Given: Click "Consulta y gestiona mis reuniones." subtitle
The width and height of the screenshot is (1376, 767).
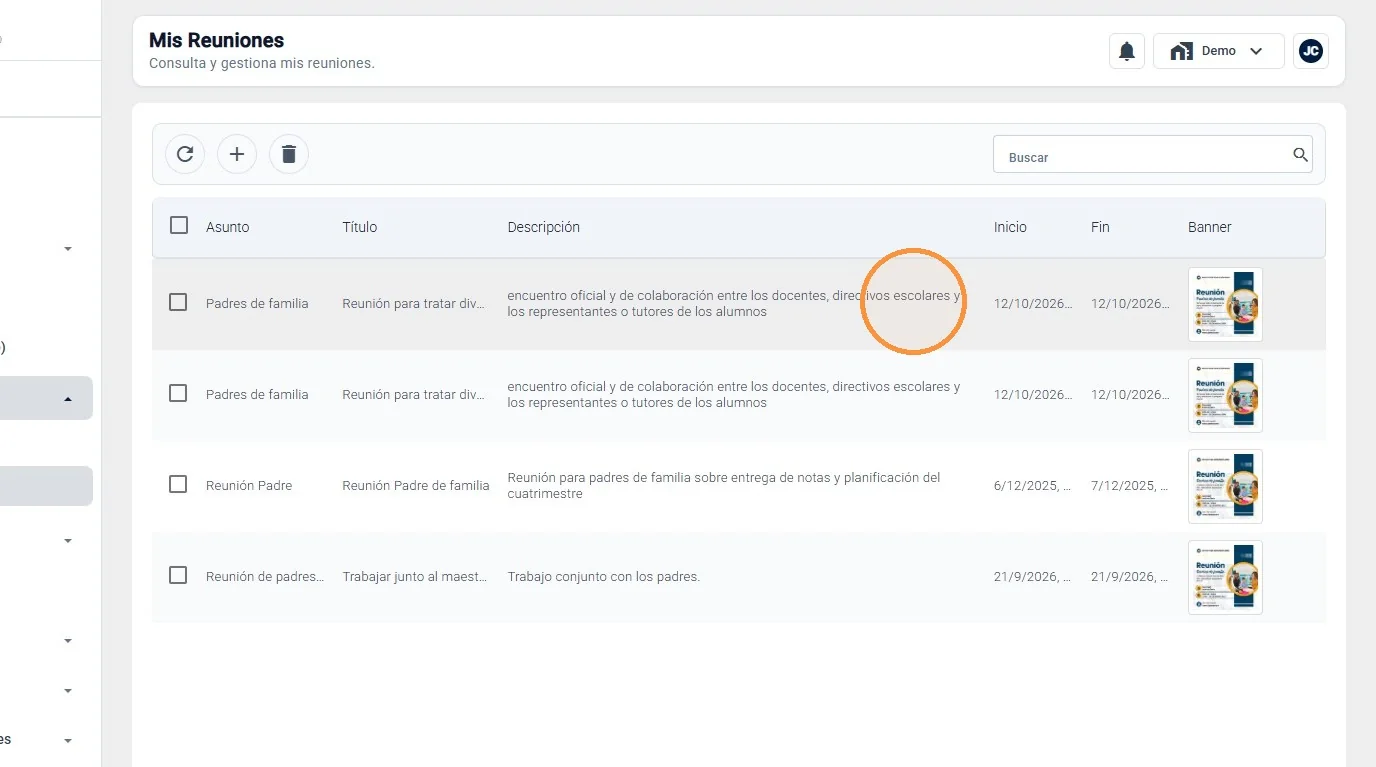Looking at the screenshot, I should (262, 63).
